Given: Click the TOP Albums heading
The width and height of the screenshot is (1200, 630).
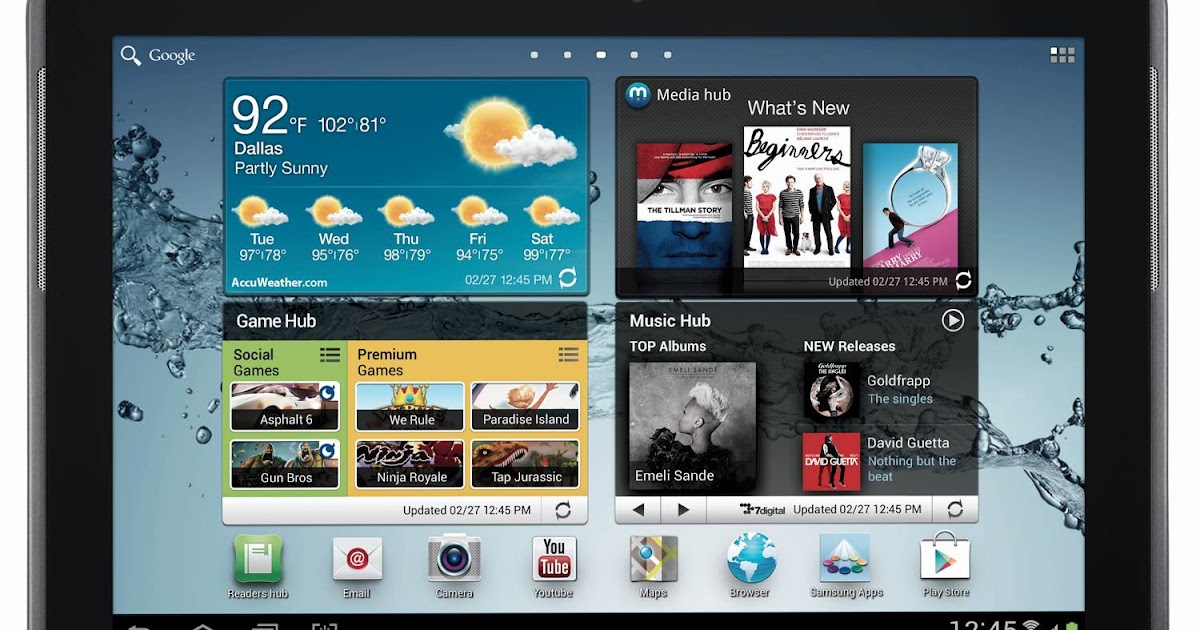Looking at the screenshot, I should coord(668,346).
